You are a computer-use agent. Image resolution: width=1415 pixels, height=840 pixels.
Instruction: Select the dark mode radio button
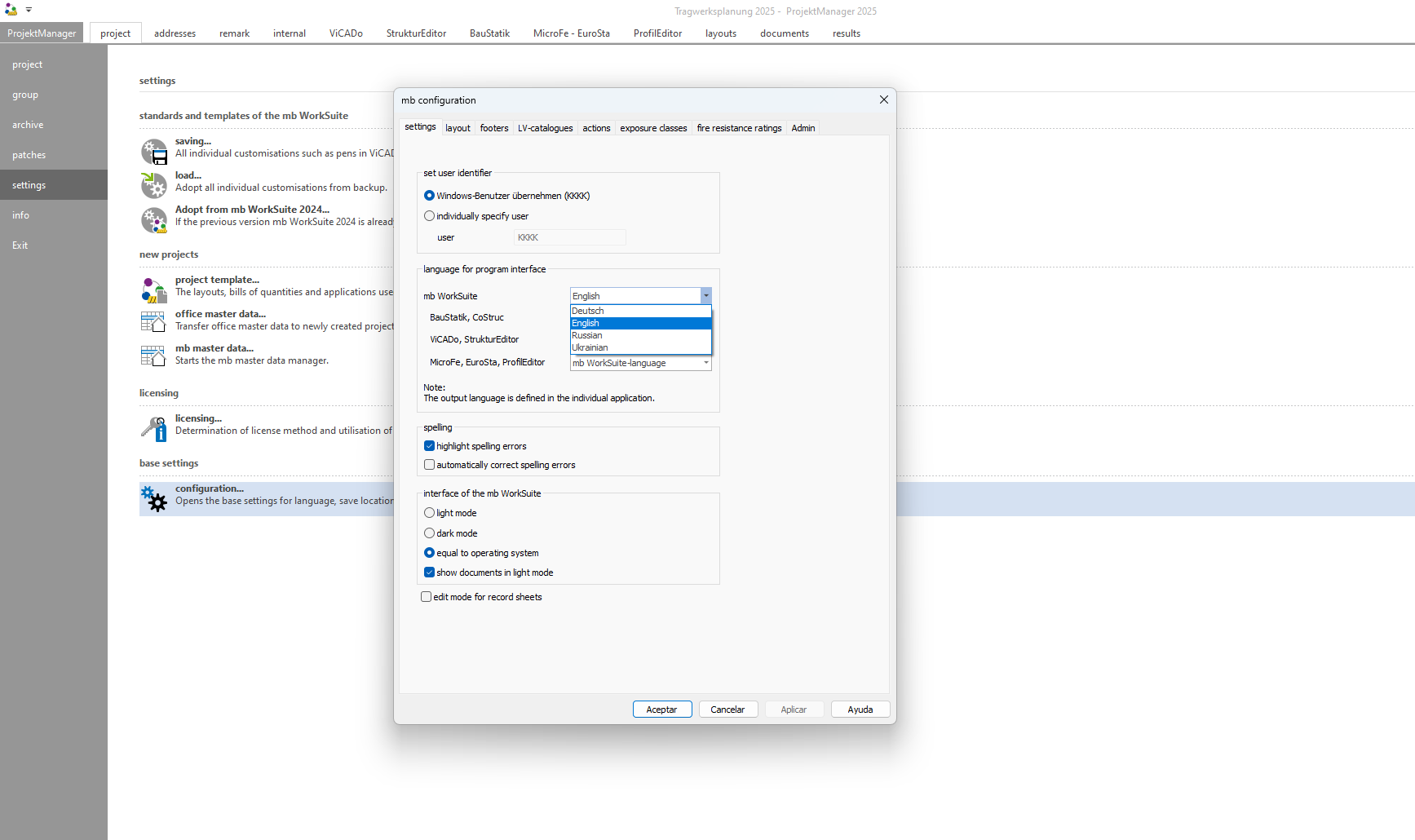tap(429, 533)
